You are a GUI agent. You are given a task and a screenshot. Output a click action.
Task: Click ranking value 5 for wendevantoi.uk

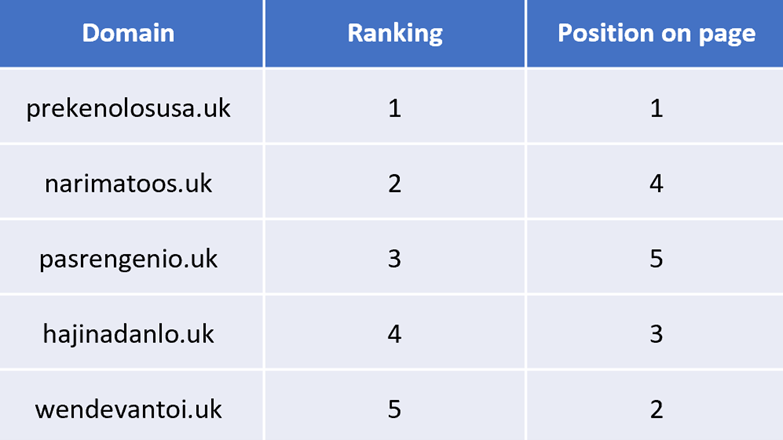394,409
